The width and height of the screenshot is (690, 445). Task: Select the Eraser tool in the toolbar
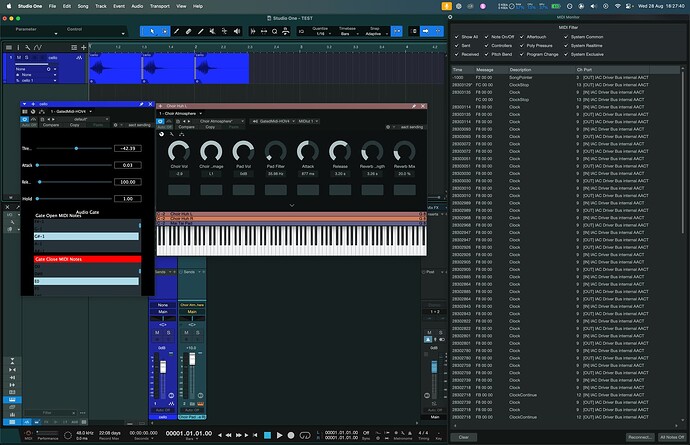(188, 31)
